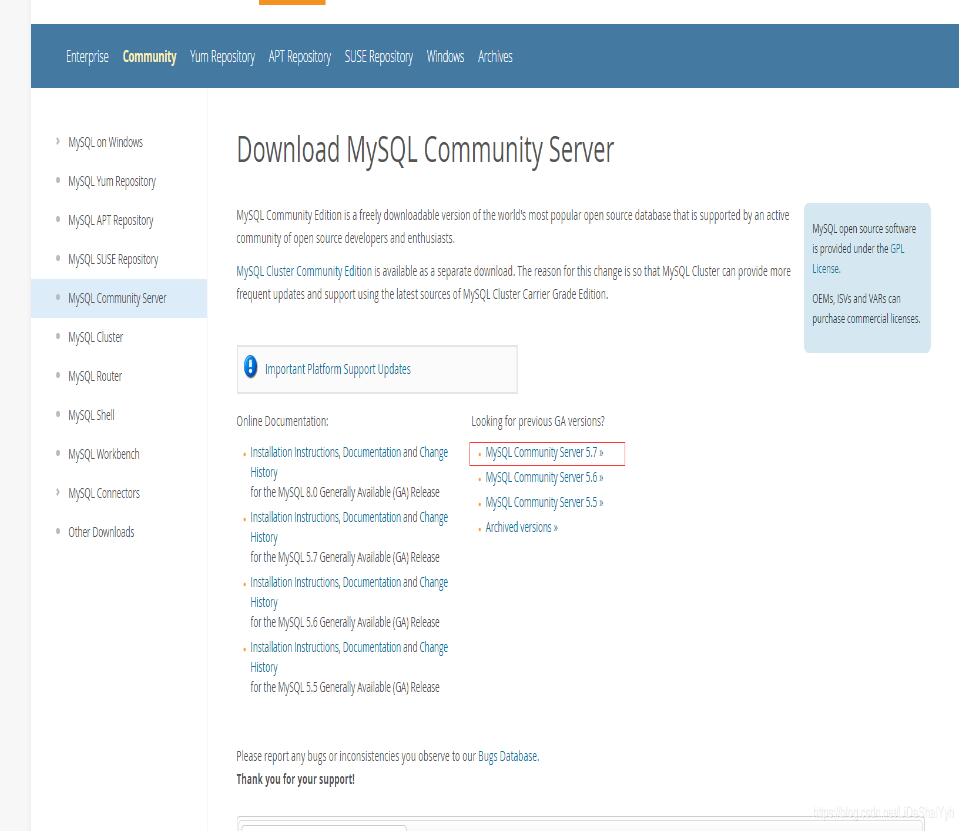Open the APT Repository tab
The height and width of the screenshot is (833, 972).
click(299, 57)
